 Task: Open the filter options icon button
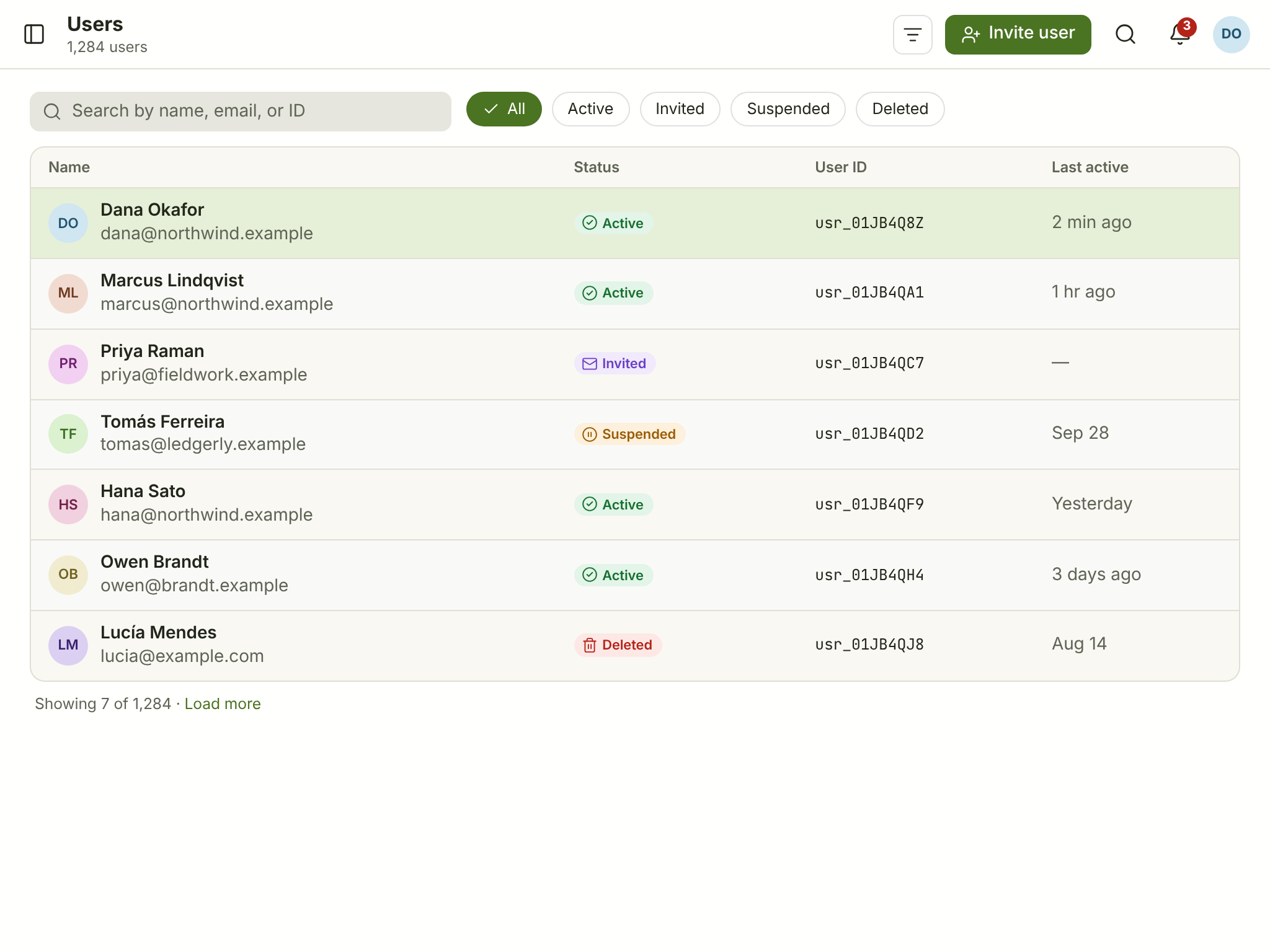(x=912, y=35)
